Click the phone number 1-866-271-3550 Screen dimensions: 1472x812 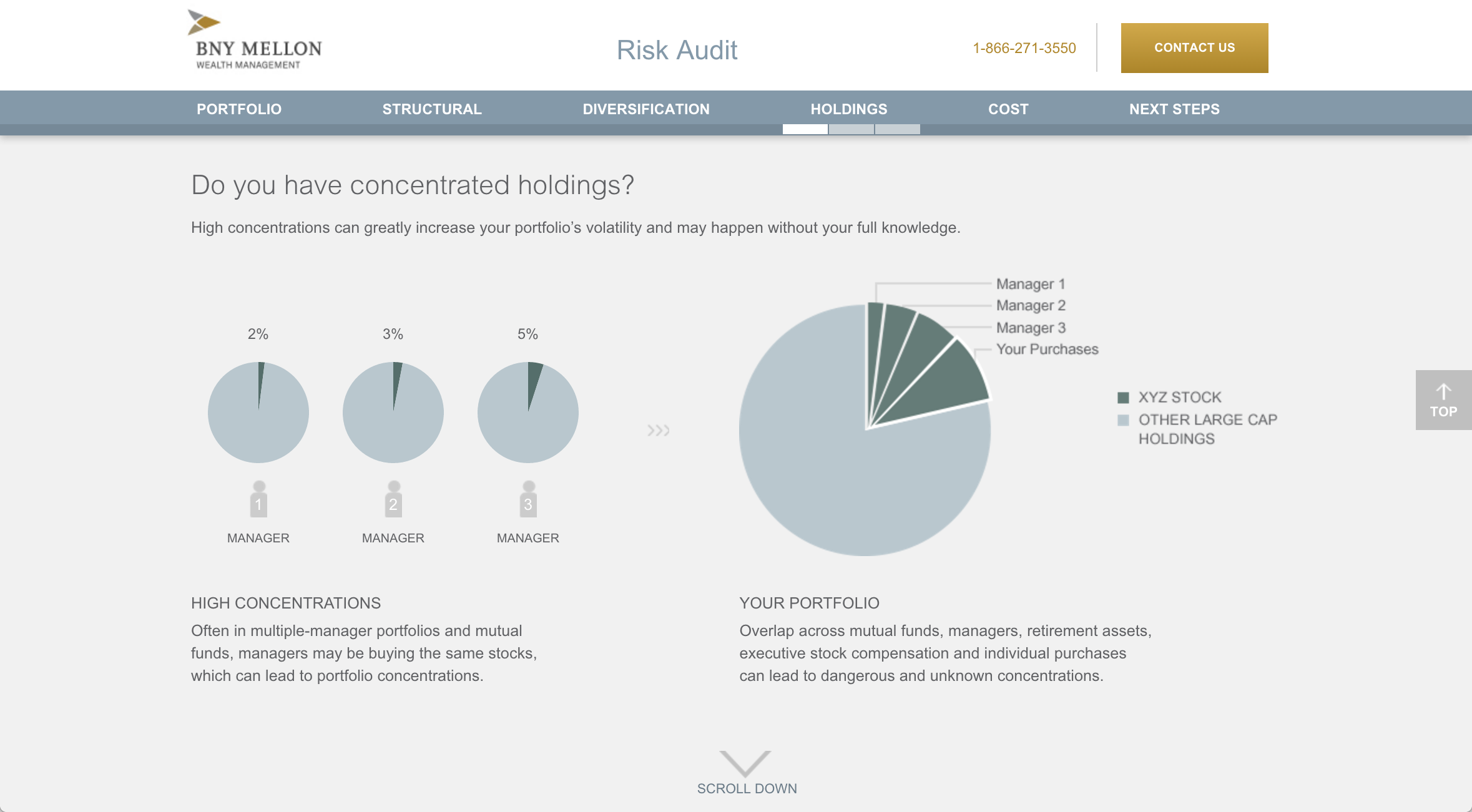point(1024,48)
